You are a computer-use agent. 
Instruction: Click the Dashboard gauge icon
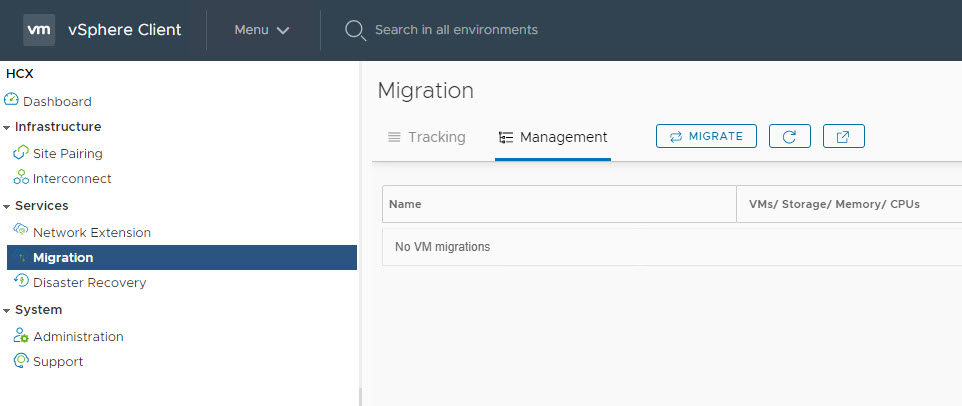coord(11,100)
